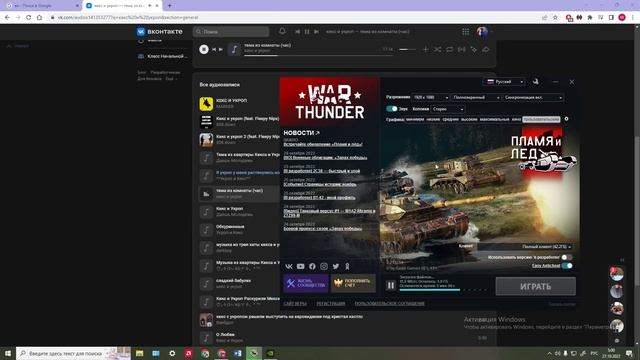Pause the launcher file download
Screen dimensions: 640x360
click(391, 286)
